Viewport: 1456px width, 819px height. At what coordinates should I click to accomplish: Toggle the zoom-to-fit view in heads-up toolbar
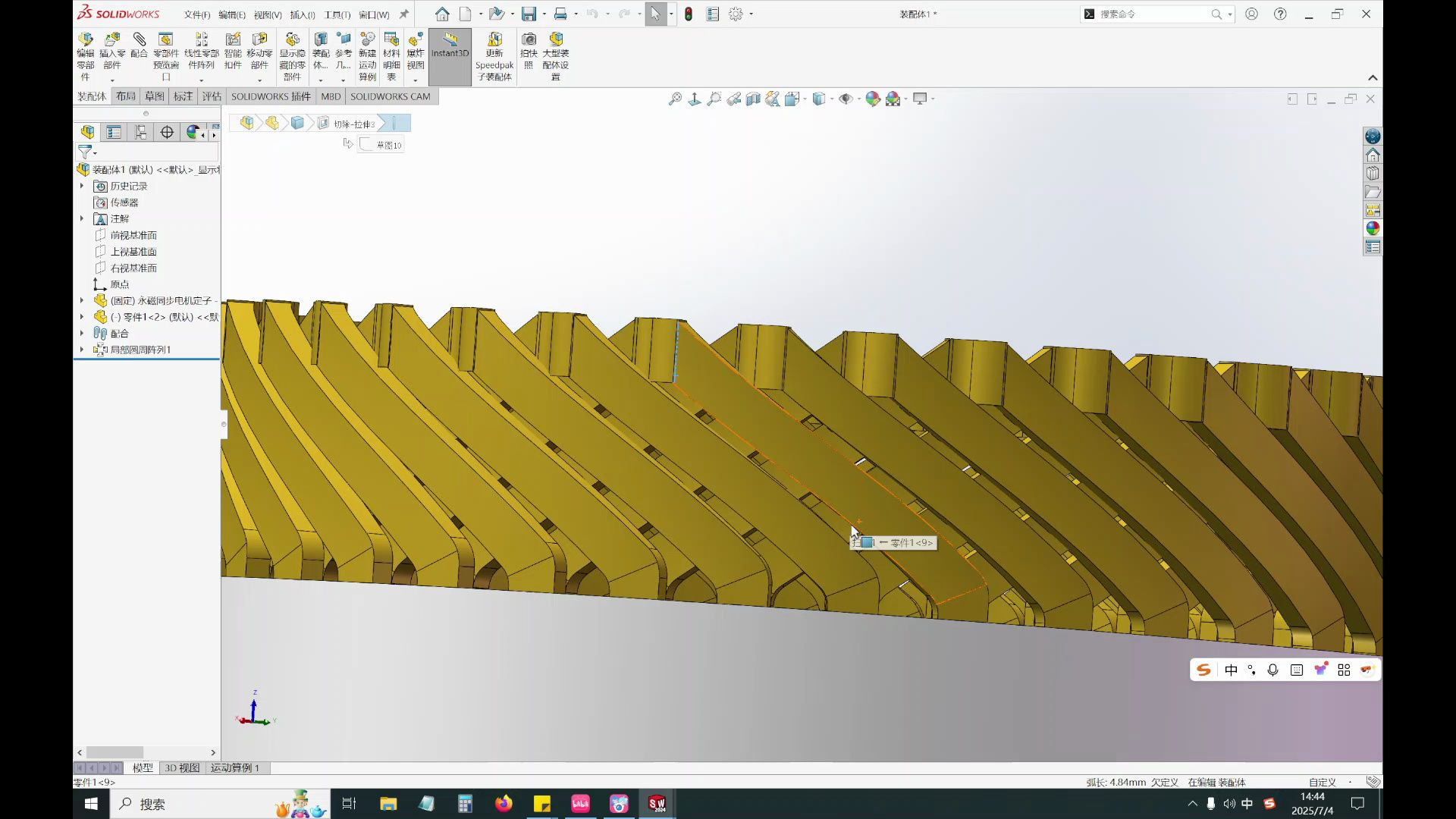point(673,99)
